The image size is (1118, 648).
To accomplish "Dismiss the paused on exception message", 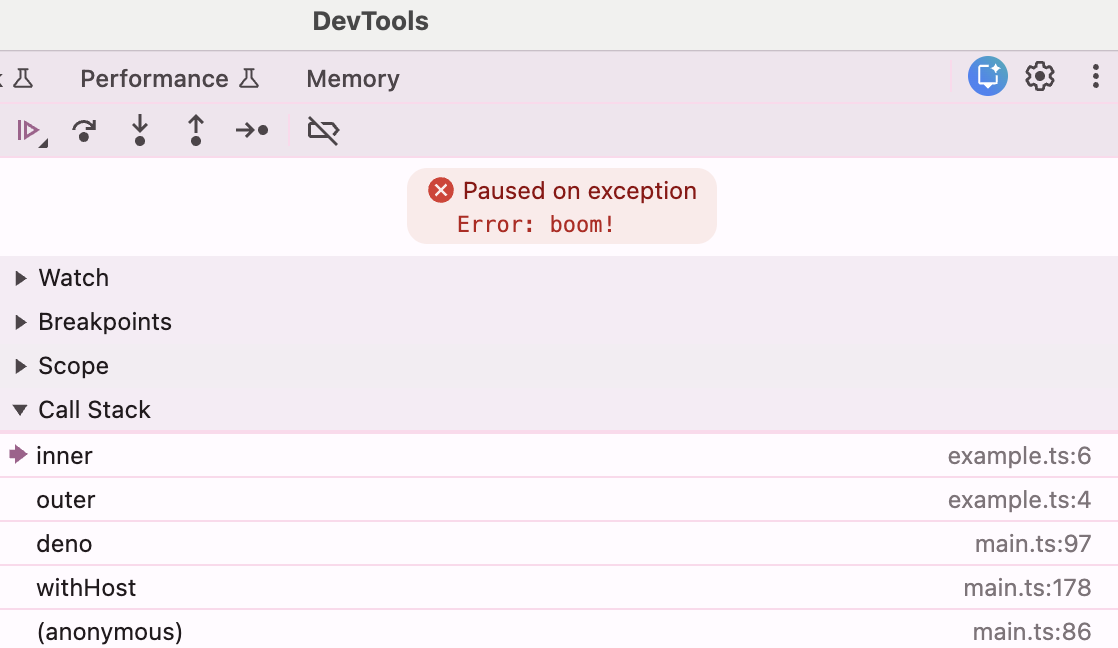I will tap(441, 190).
